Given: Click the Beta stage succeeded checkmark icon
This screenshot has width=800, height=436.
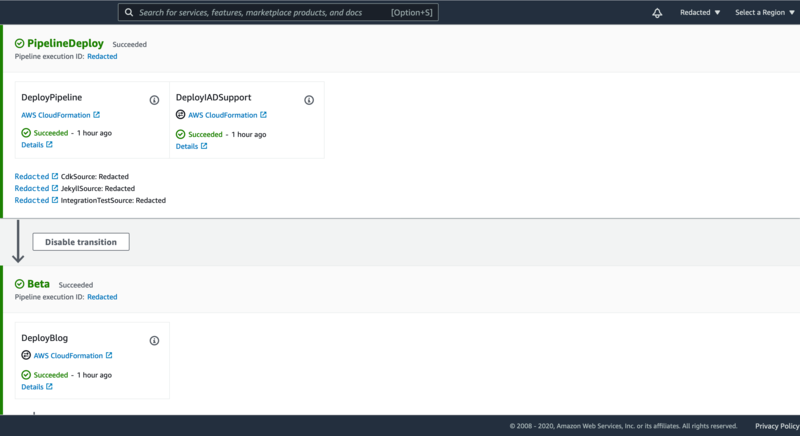Looking at the screenshot, I should [19, 284].
